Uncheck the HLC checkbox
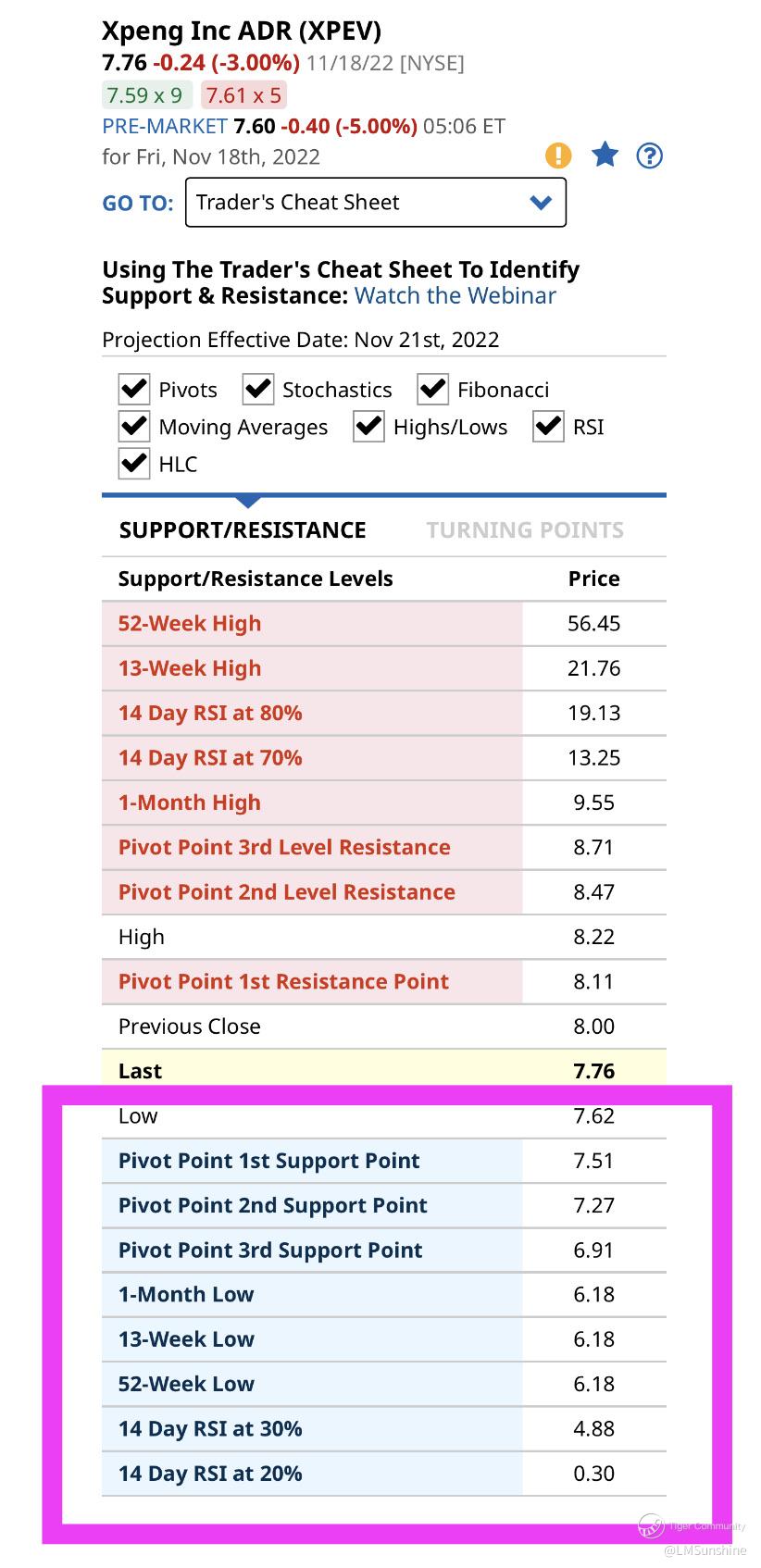 pos(134,463)
